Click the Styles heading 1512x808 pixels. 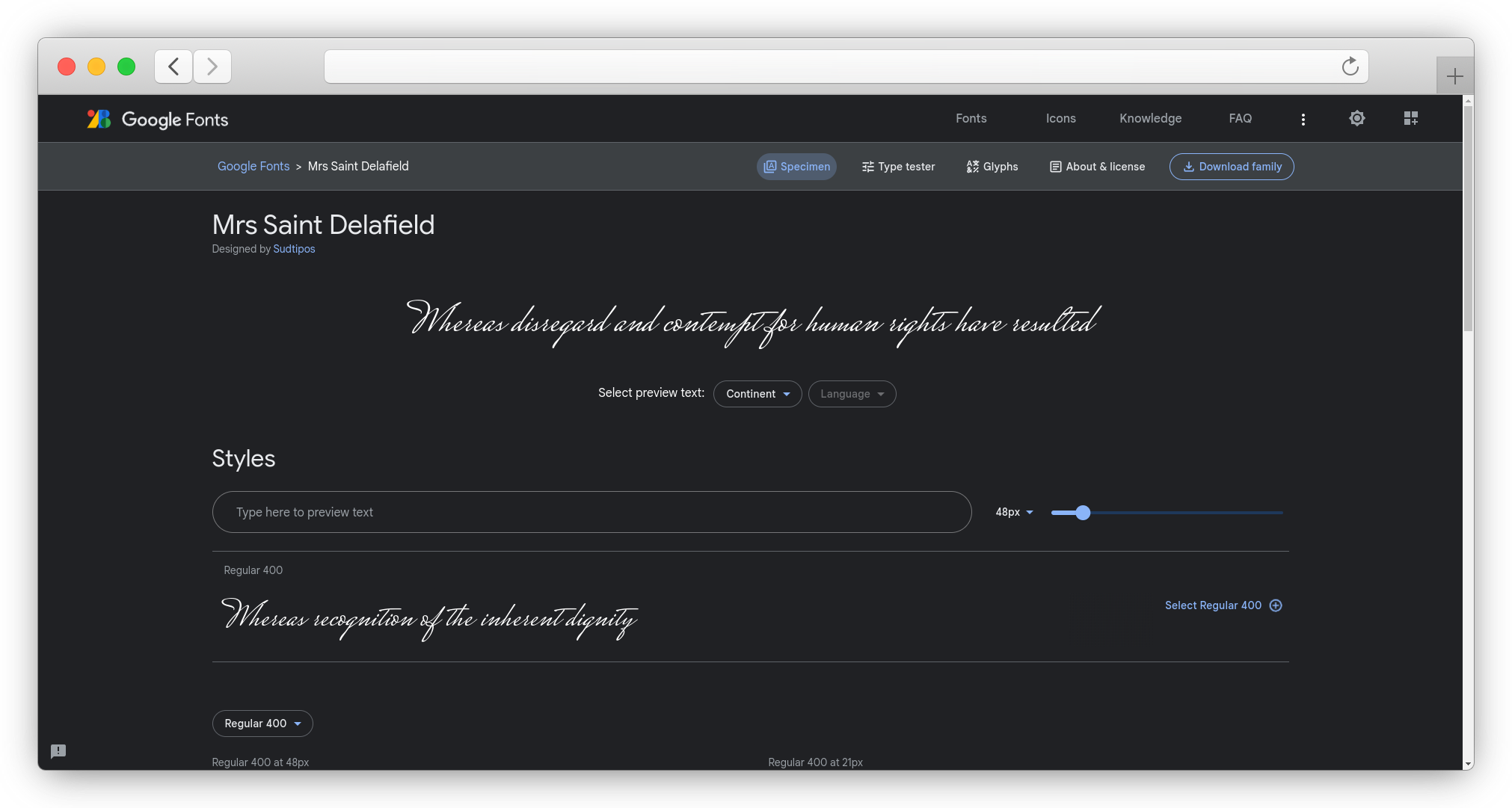[244, 458]
